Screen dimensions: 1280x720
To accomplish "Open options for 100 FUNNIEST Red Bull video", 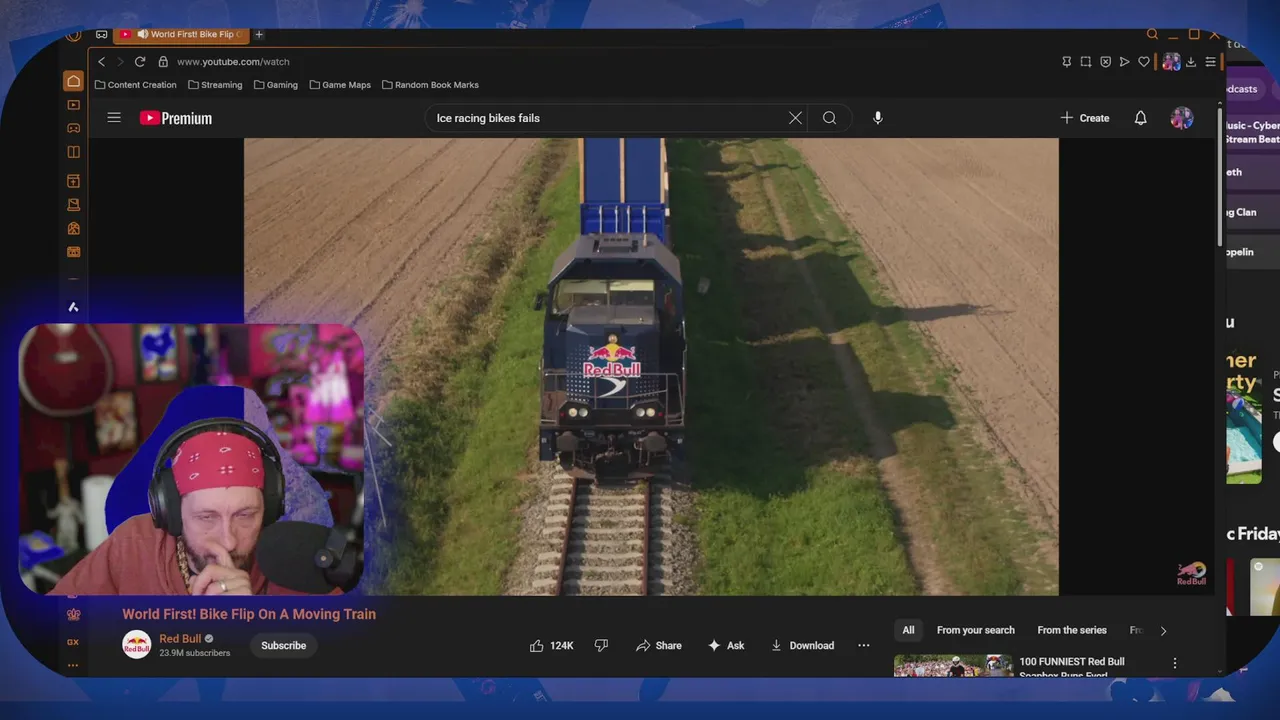I will point(1175,663).
